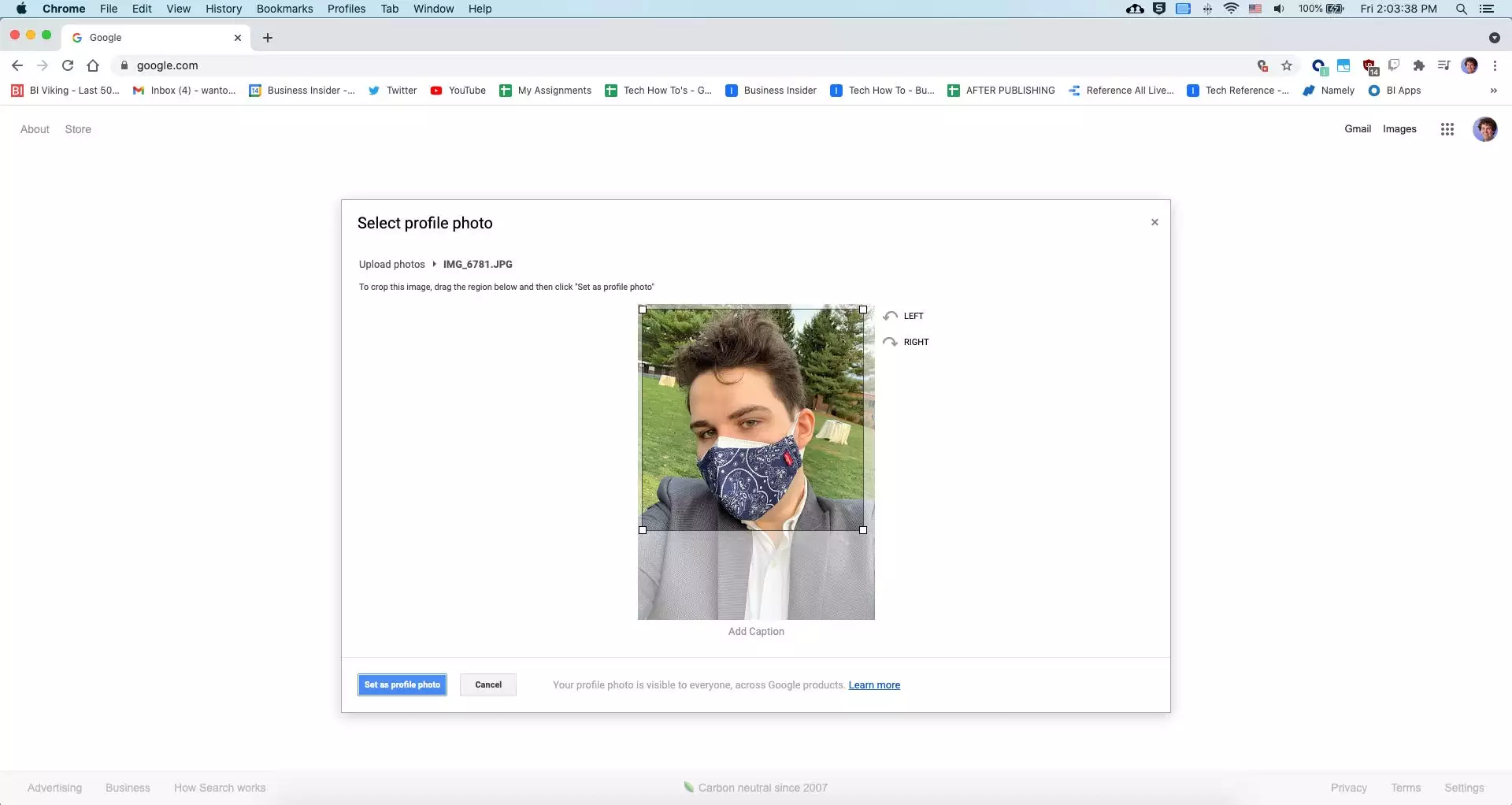Viewport: 1512px width, 805px height.
Task: Open the History menu
Action: tap(224, 9)
